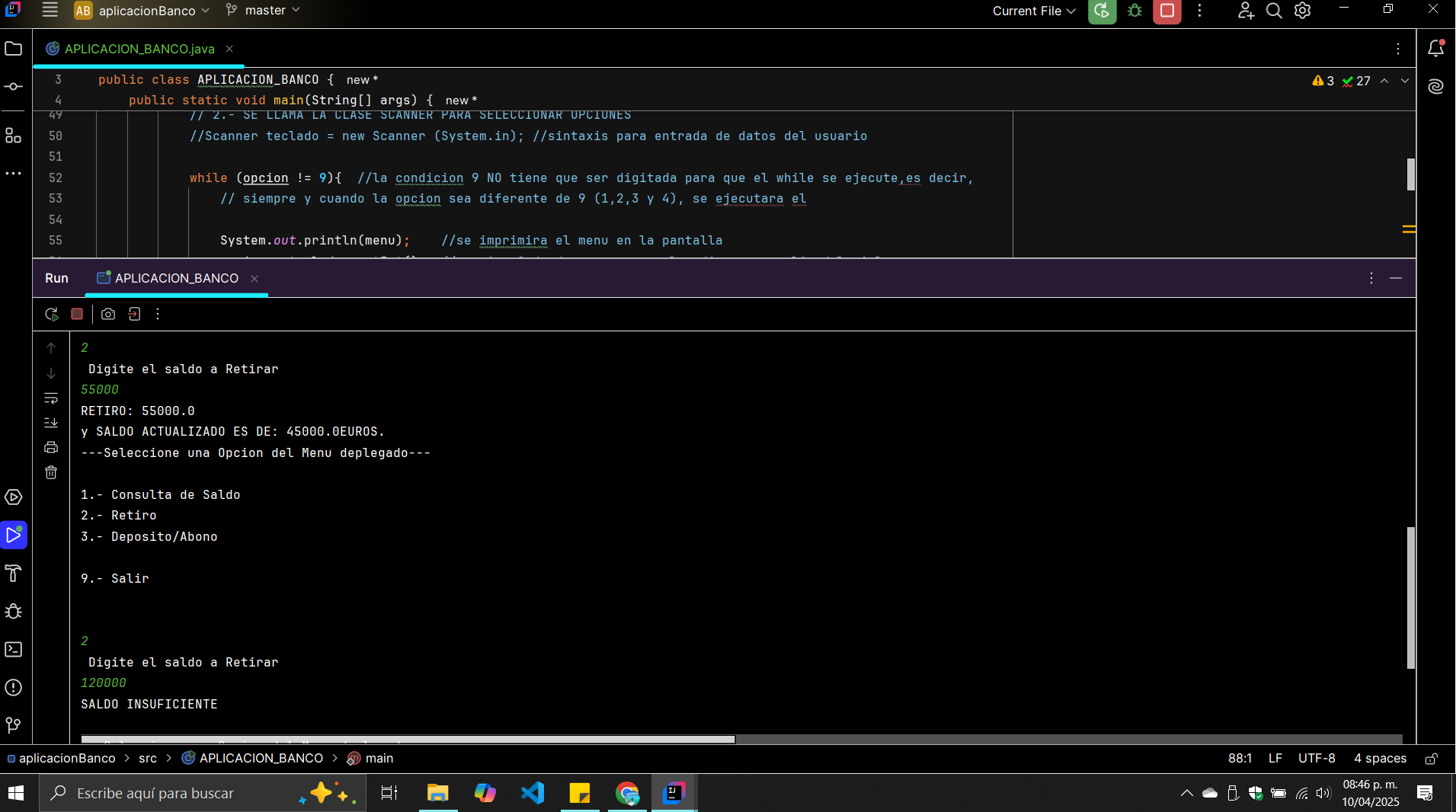The width and height of the screenshot is (1456, 812).
Task: Print the console output
Action: (51, 447)
